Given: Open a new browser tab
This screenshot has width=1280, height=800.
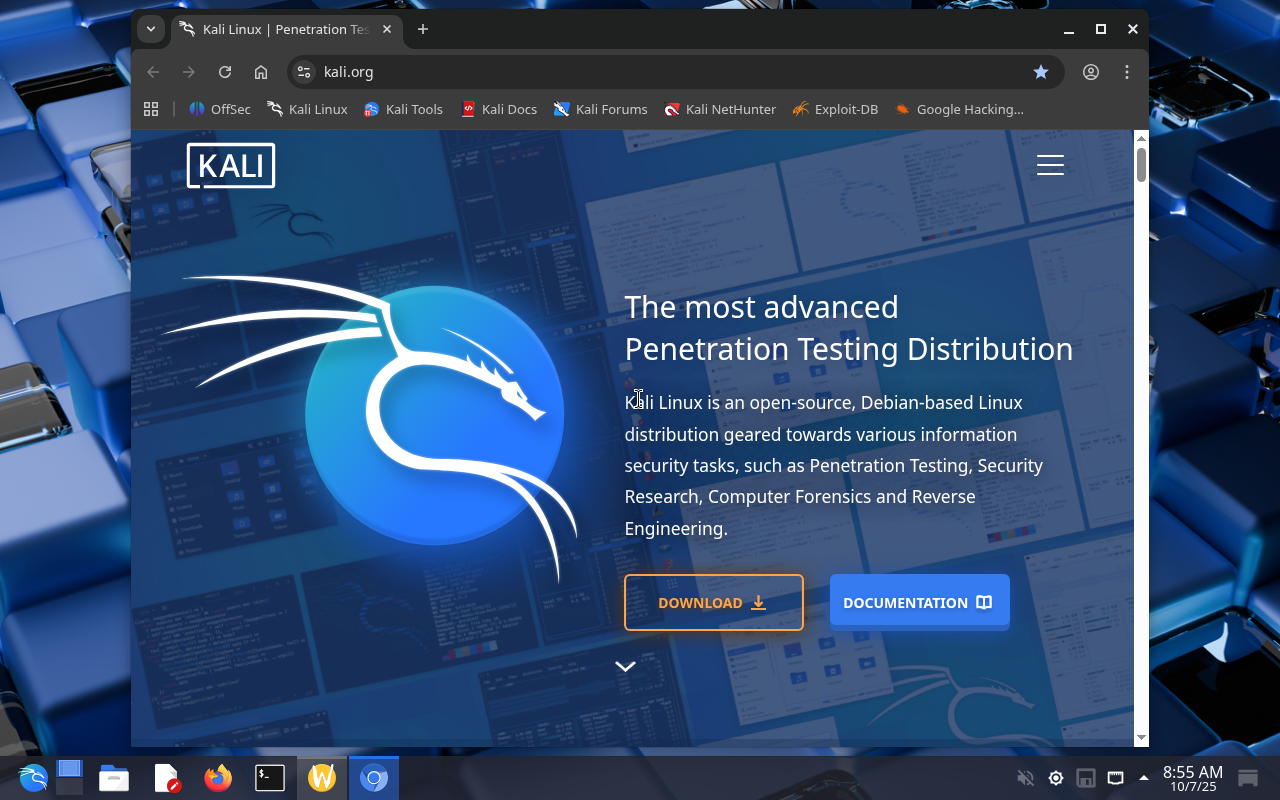Looking at the screenshot, I should tap(423, 29).
